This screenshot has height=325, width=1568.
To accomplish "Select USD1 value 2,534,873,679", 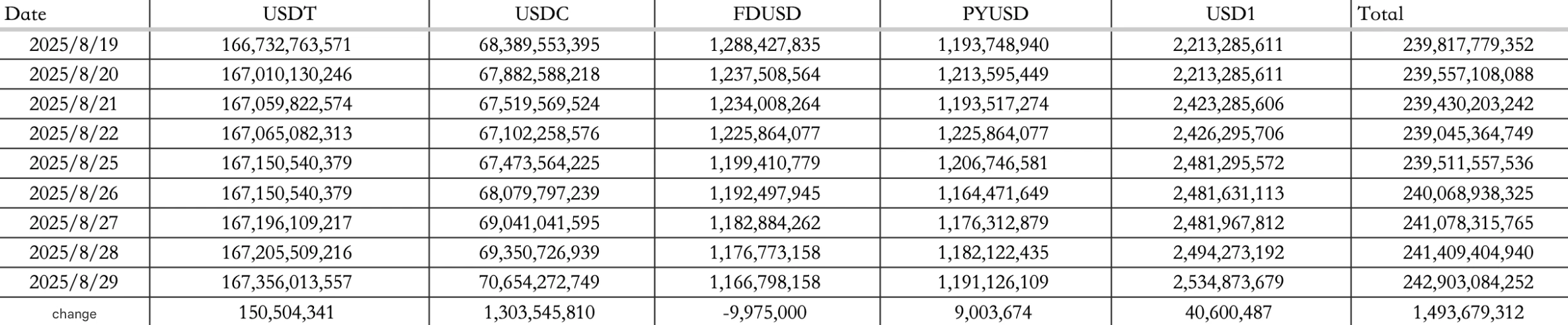I will coord(1228,283).
